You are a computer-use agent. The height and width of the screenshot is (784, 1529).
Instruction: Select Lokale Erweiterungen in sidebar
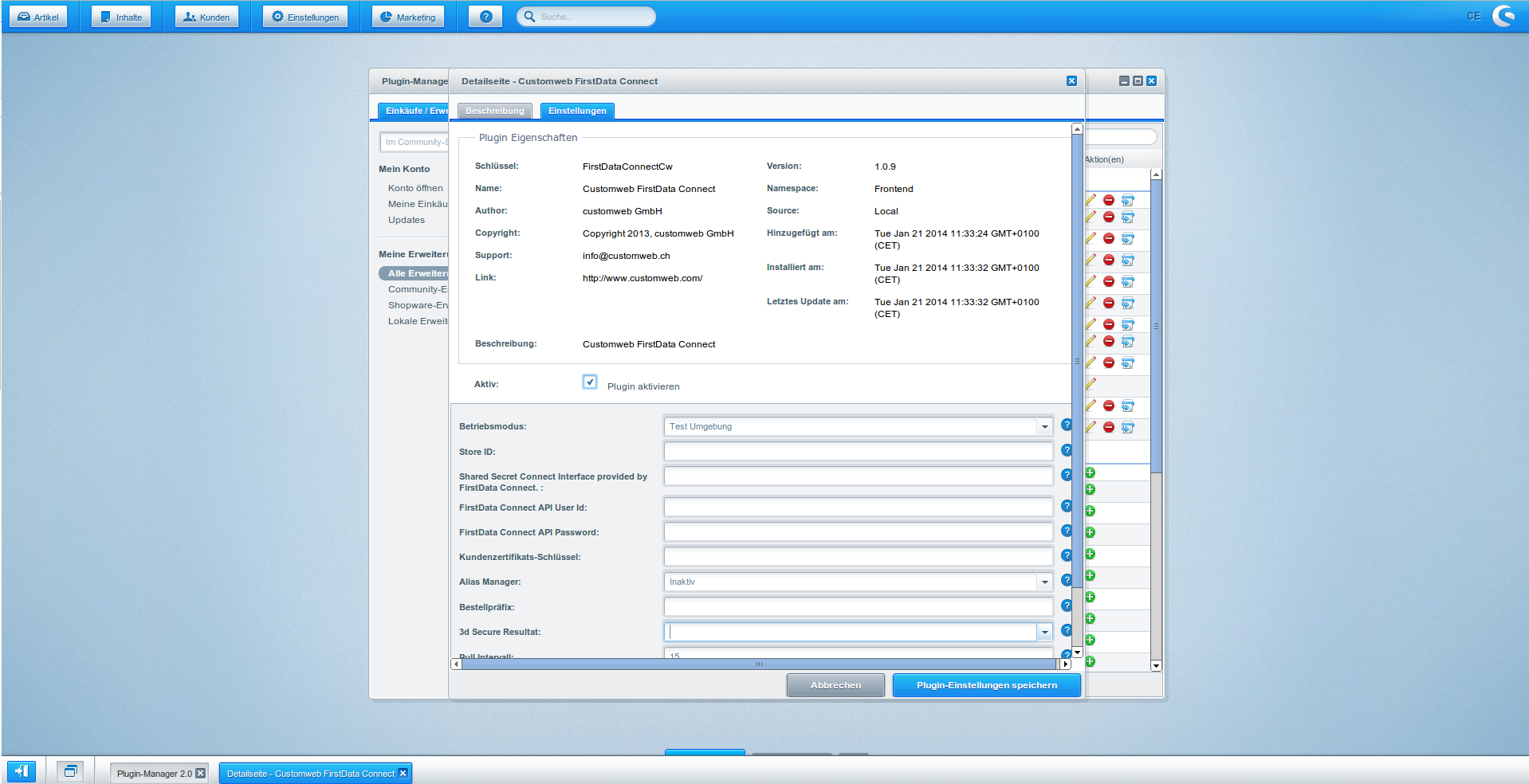(x=418, y=321)
